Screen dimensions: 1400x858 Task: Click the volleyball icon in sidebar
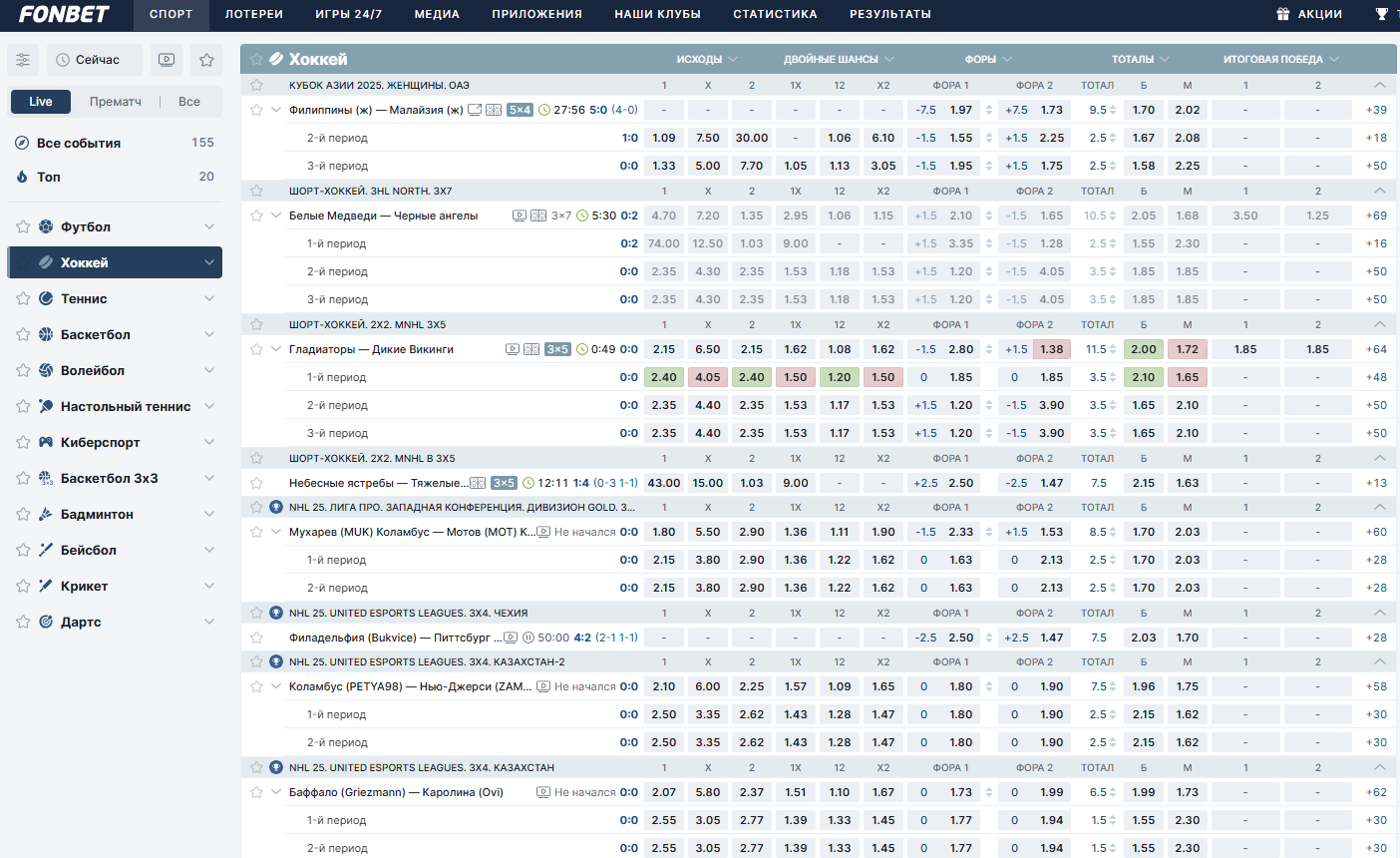pyautogui.click(x=46, y=370)
